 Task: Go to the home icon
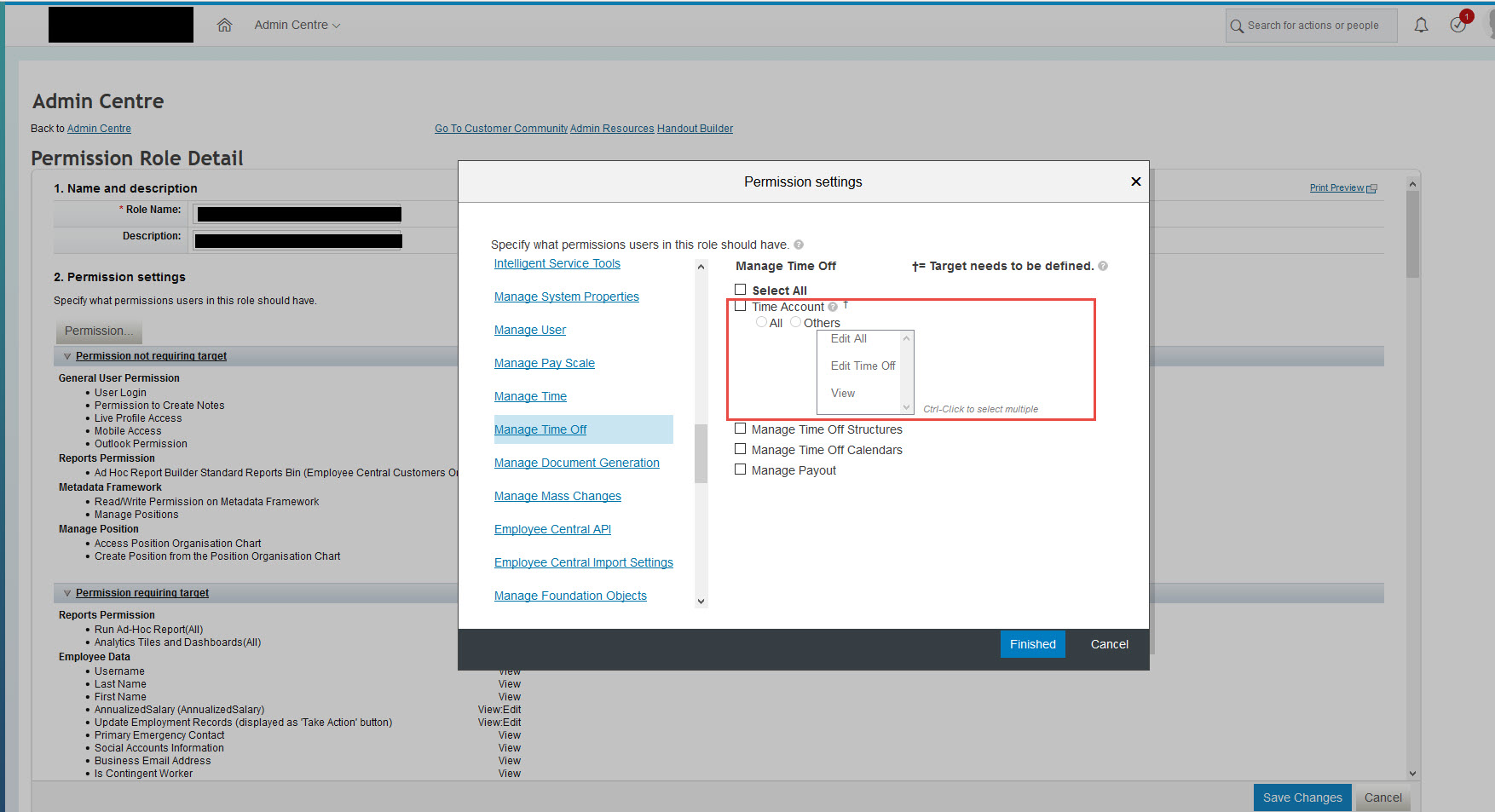[224, 25]
